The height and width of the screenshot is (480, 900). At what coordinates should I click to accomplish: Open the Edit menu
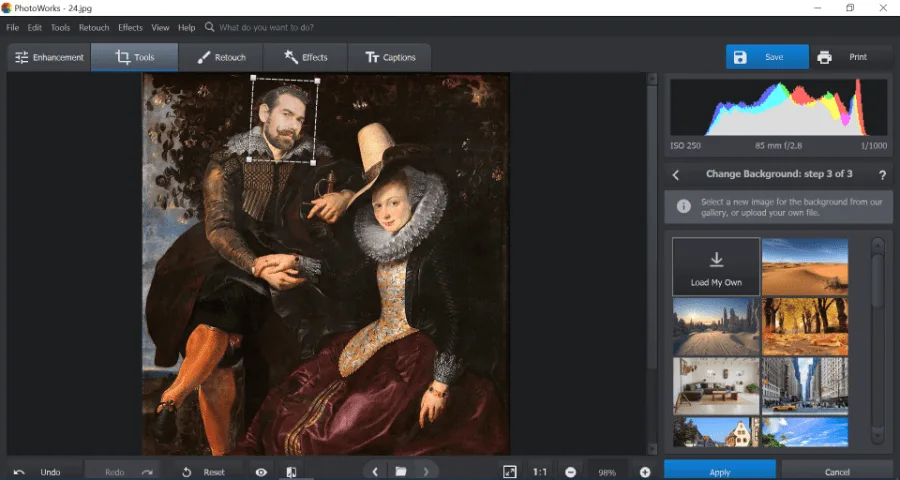(34, 27)
